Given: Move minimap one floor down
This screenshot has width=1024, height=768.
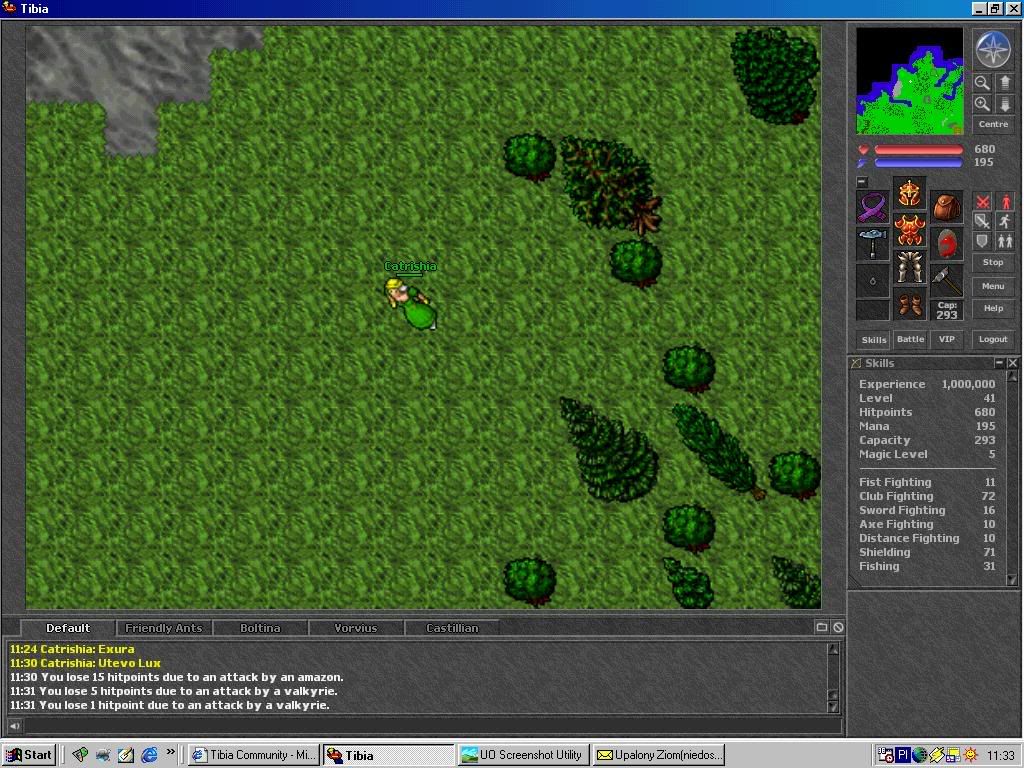Looking at the screenshot, I should (x=1004, y=104).
